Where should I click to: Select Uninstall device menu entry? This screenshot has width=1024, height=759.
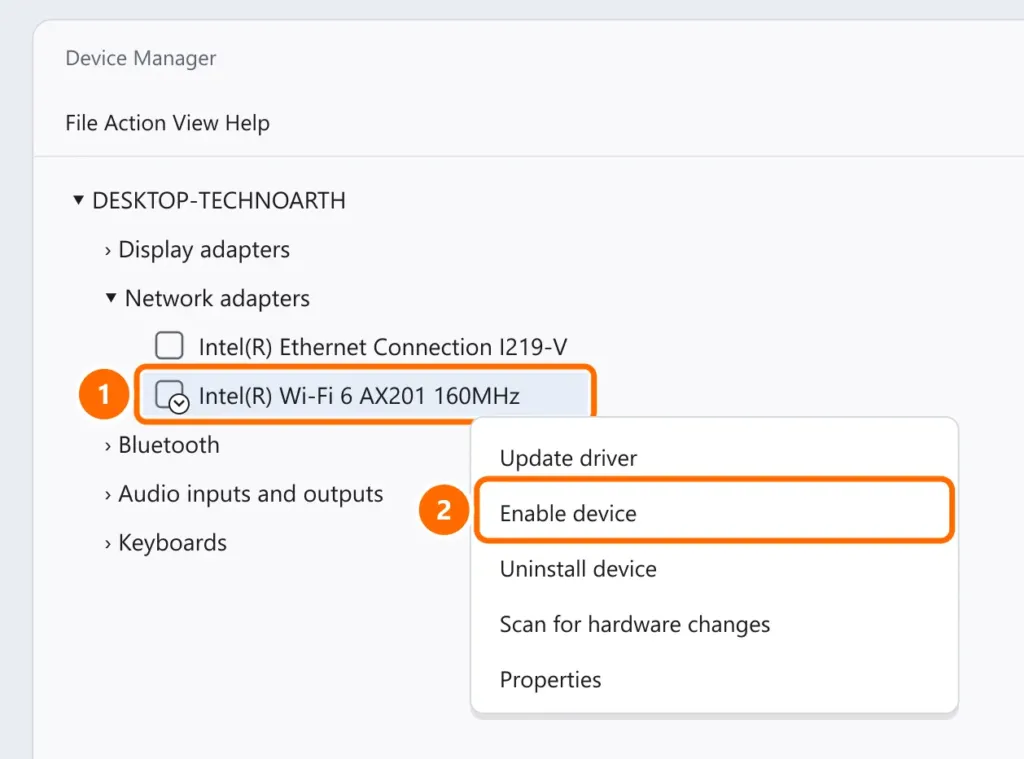(x=714, y=569)
